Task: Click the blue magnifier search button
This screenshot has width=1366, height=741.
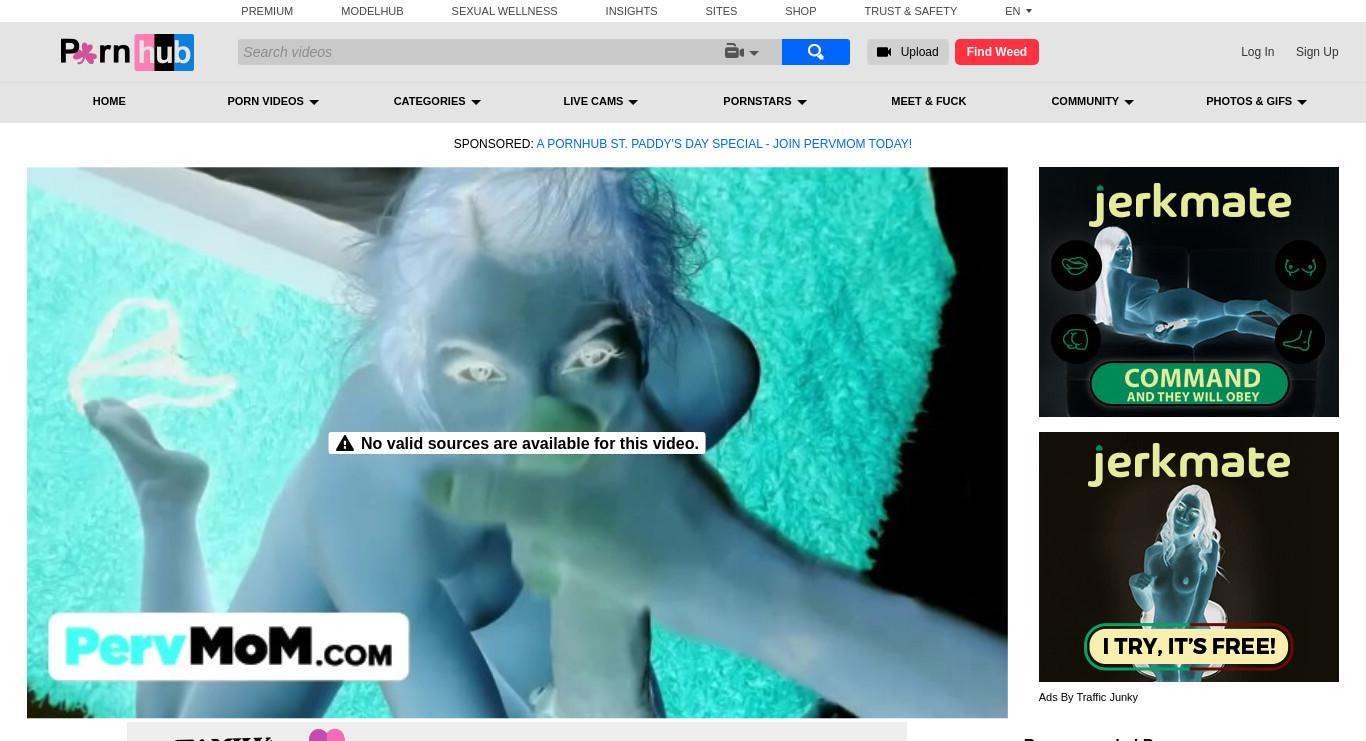Action: coord(816,52)
